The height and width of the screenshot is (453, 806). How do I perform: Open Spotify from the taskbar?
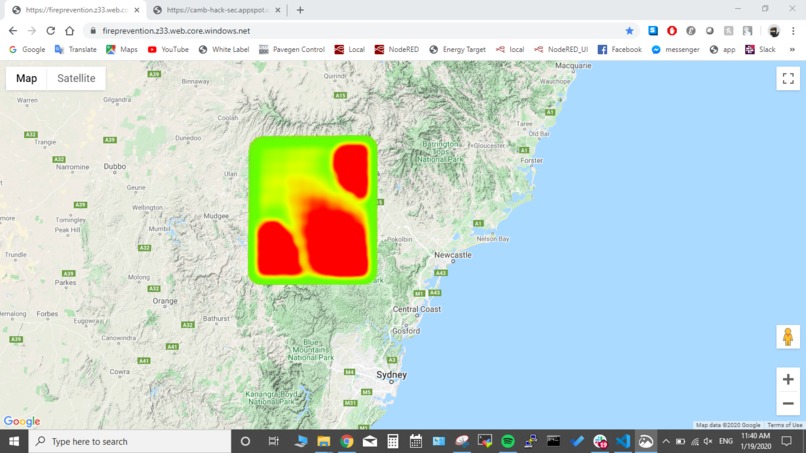508,441
